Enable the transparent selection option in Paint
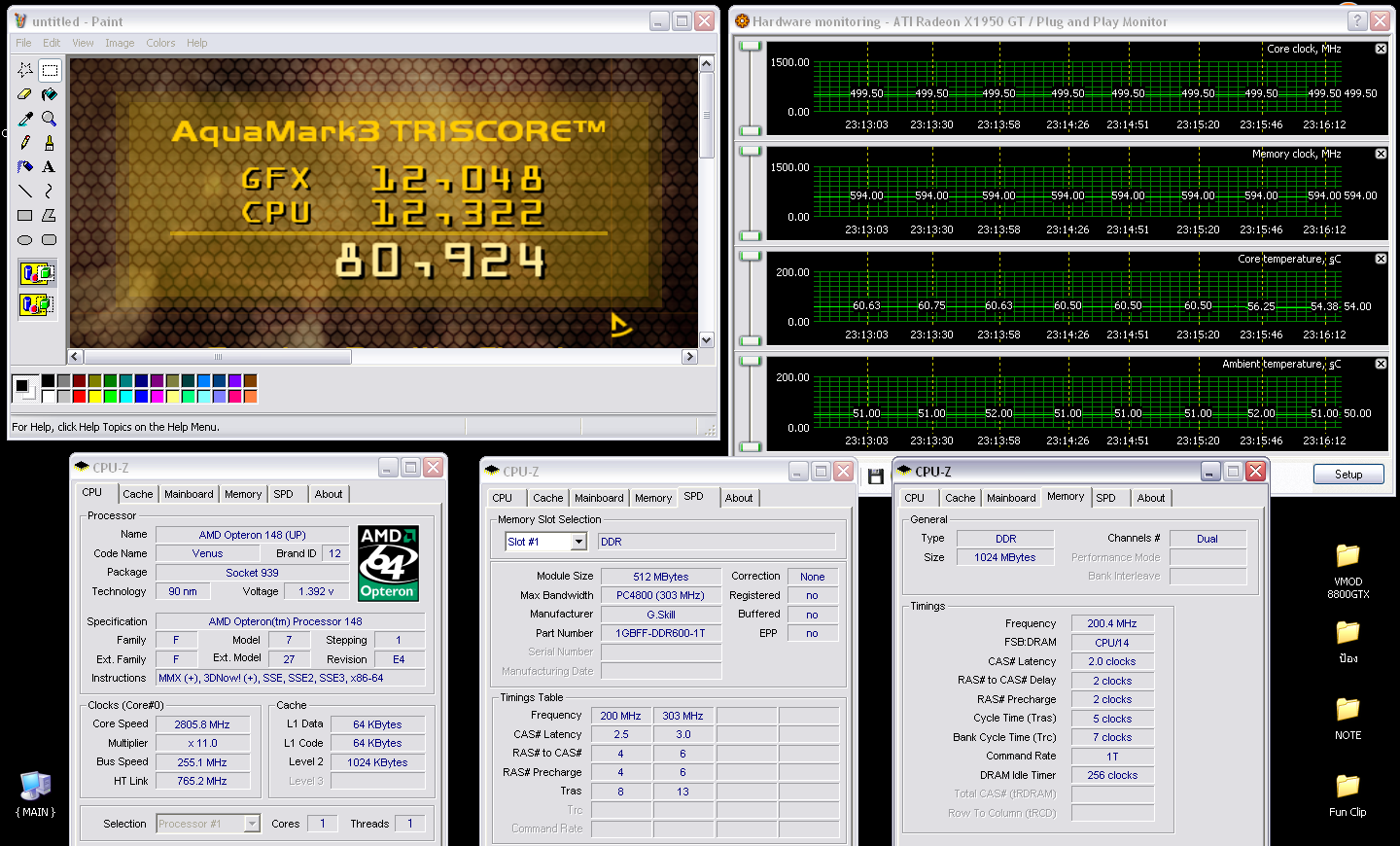 (x=37, y=304)
